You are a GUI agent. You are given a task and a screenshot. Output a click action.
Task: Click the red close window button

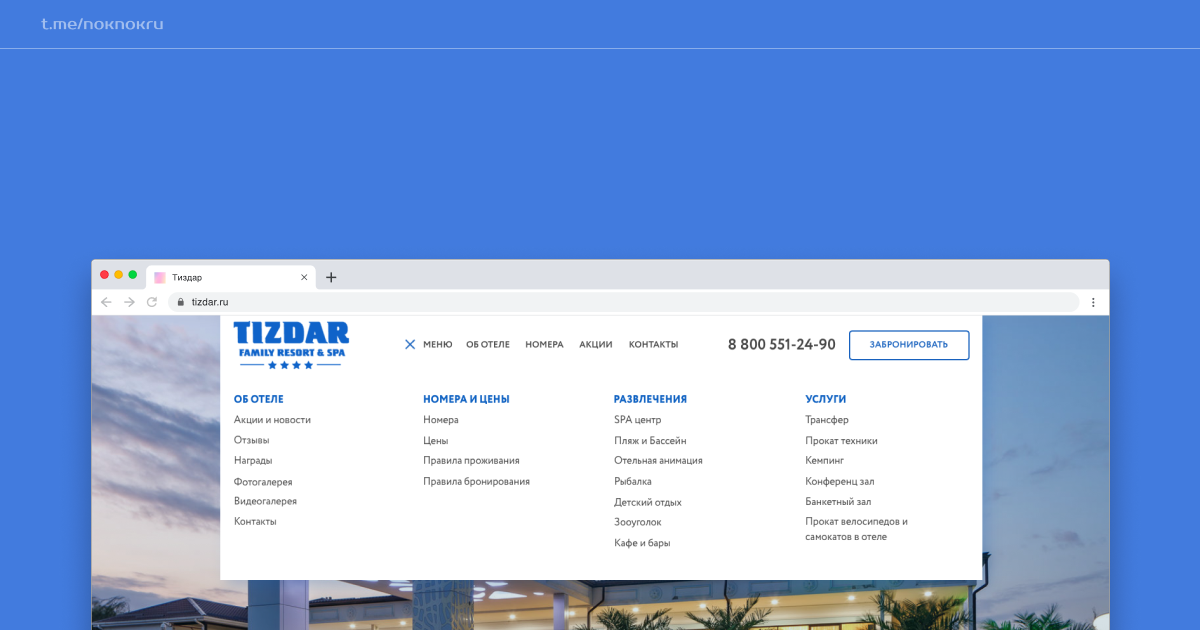tap(104, 274)
